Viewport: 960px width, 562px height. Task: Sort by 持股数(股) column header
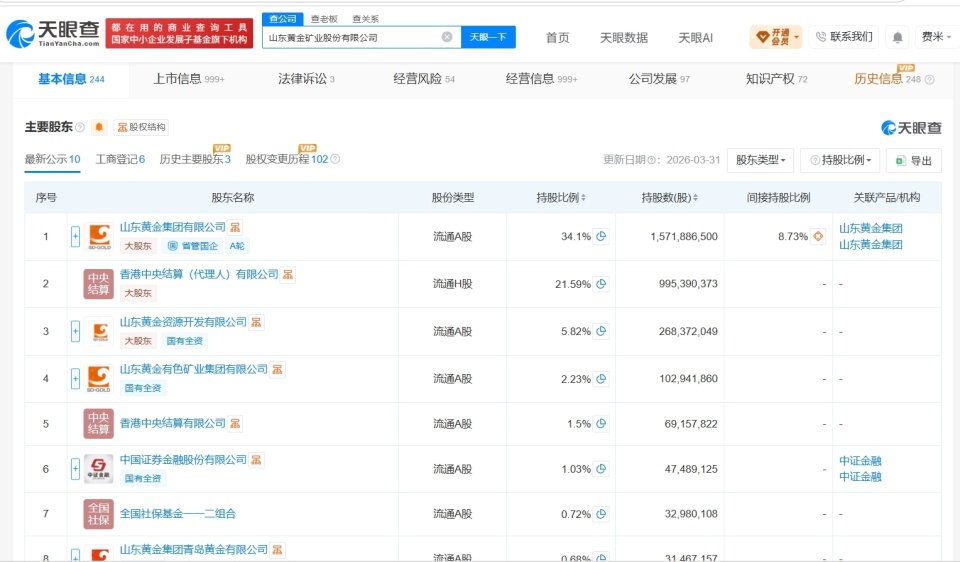pos(669,197)
